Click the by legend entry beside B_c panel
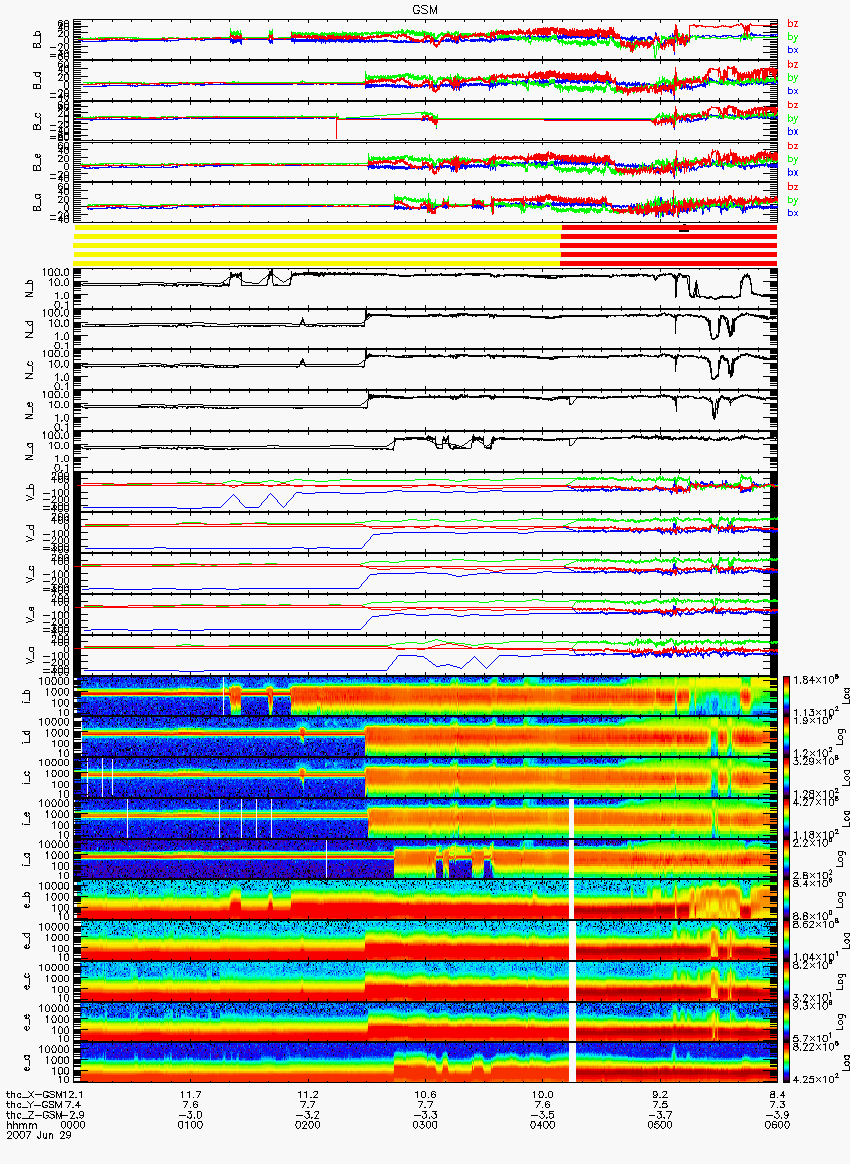850x1164 pixels. [792, 118]
